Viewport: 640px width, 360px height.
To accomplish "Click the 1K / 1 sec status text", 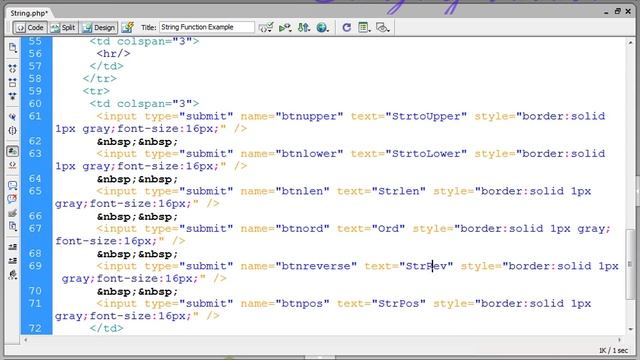I will coord(613,351).
